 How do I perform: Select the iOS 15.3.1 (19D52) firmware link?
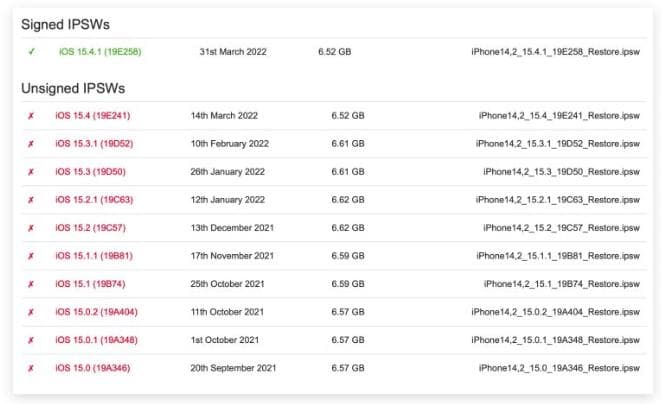pyautogui.click(x=94, y=144)
